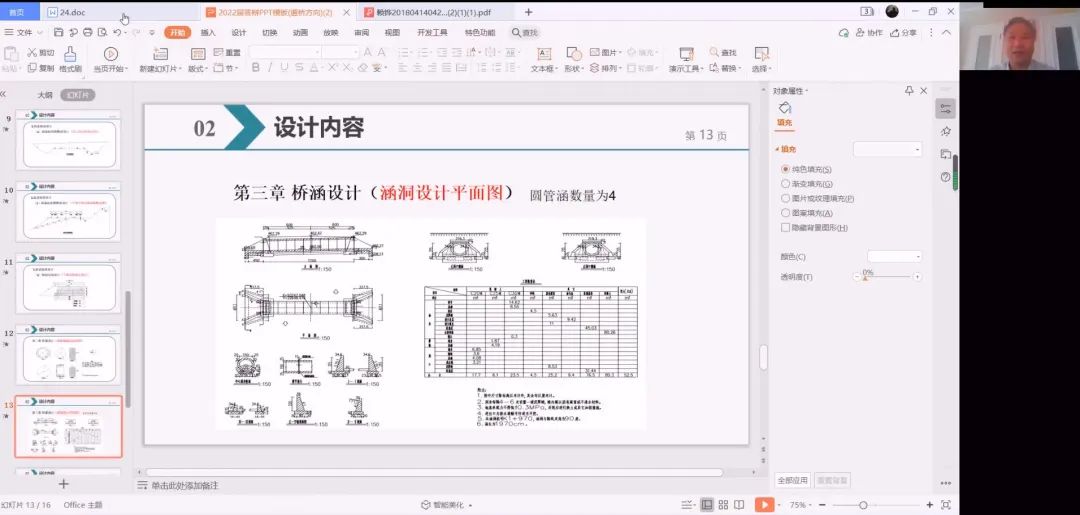1080x515 pixels.
Task: Click the sidebar properties sliders icon
Action: 946,109
